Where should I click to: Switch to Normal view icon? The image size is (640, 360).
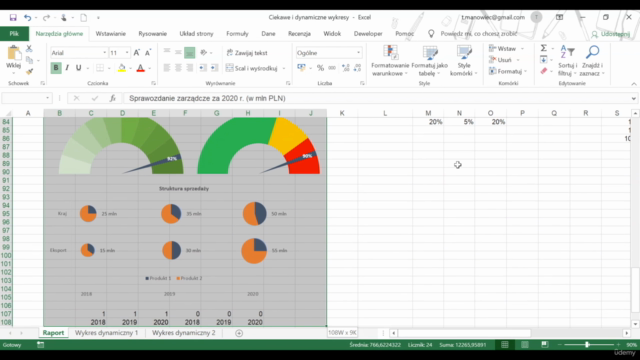505,344
